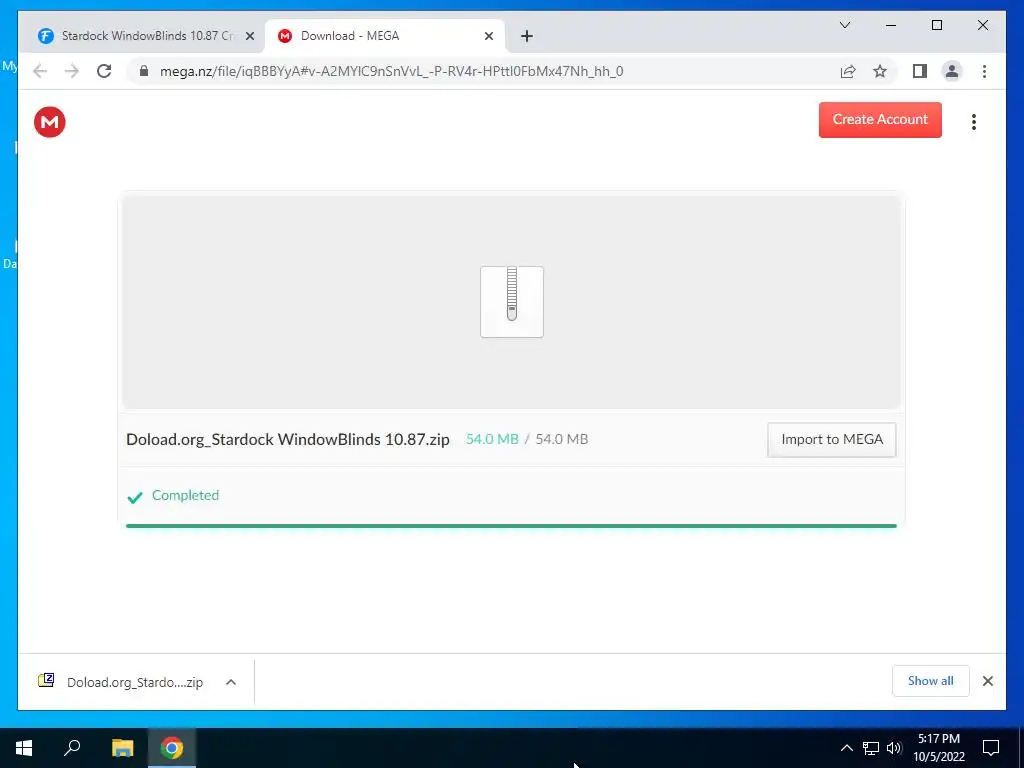Click the completed download progress bar

(x=511, y=526)
